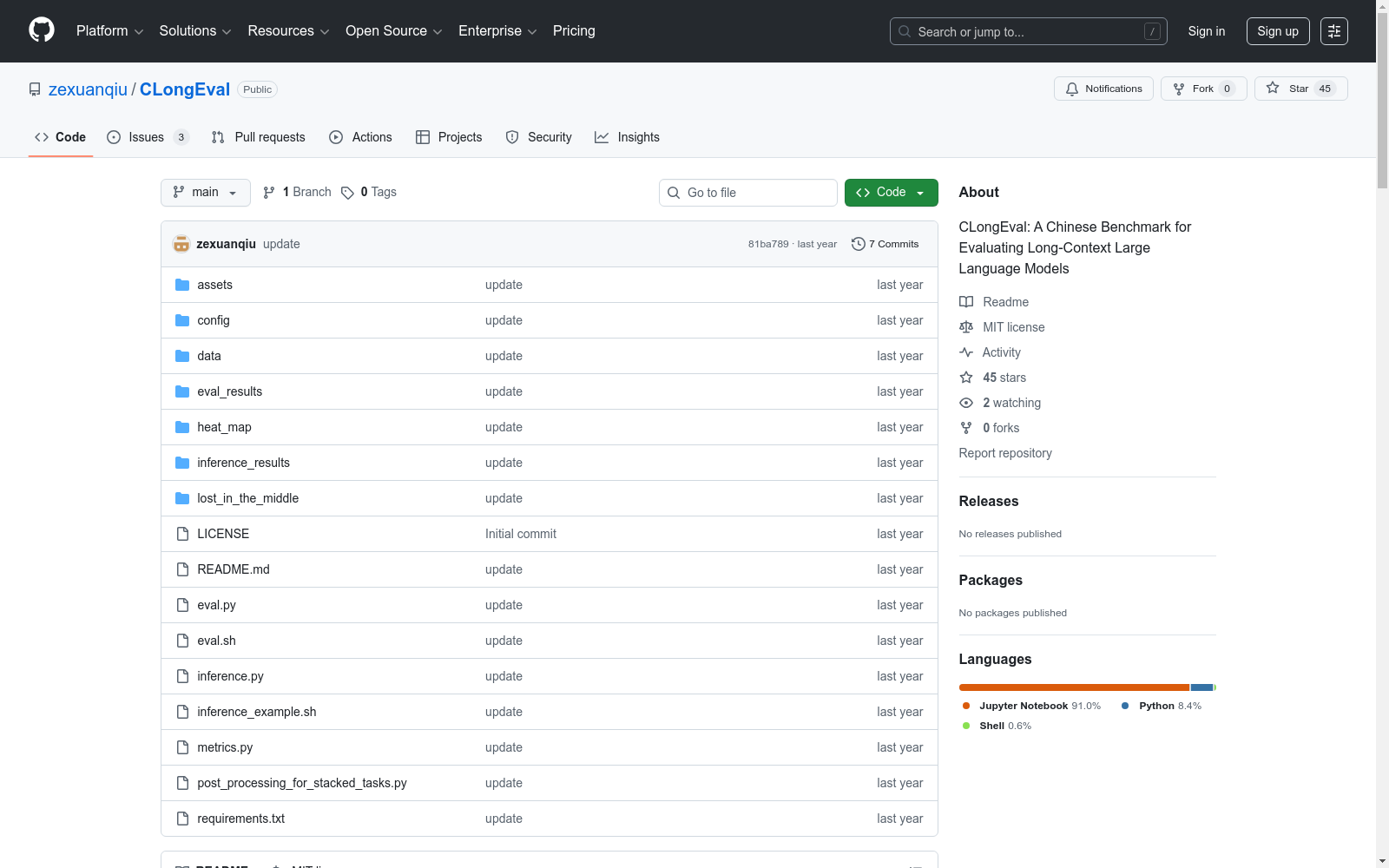Open the inference_results folder
Viewport: 1389px width, 868px height.
pyautogui.click(x=243, y=463)
